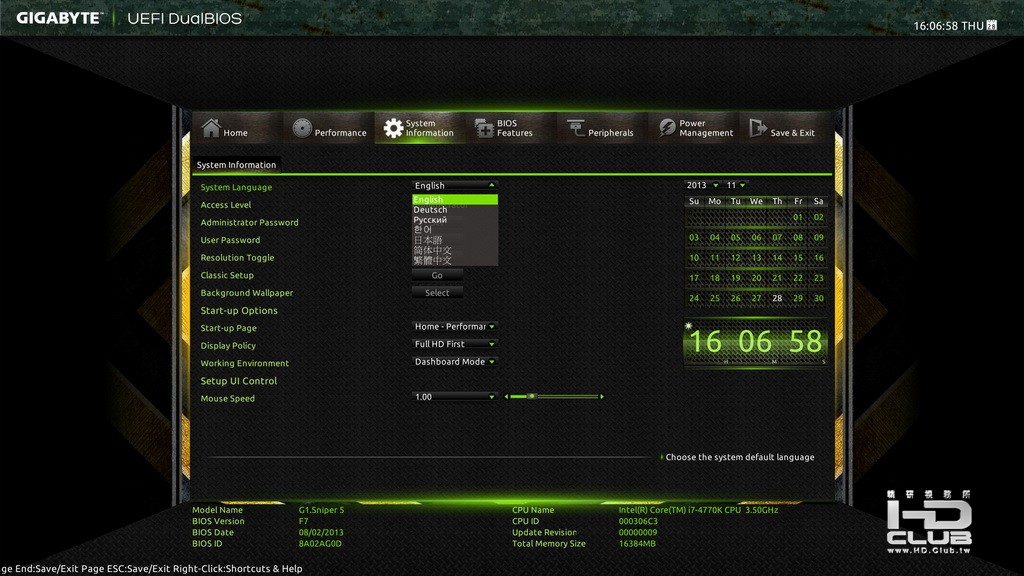
Task: Click slider left arrow to decrease mouse speed
Action: (506, 396)
